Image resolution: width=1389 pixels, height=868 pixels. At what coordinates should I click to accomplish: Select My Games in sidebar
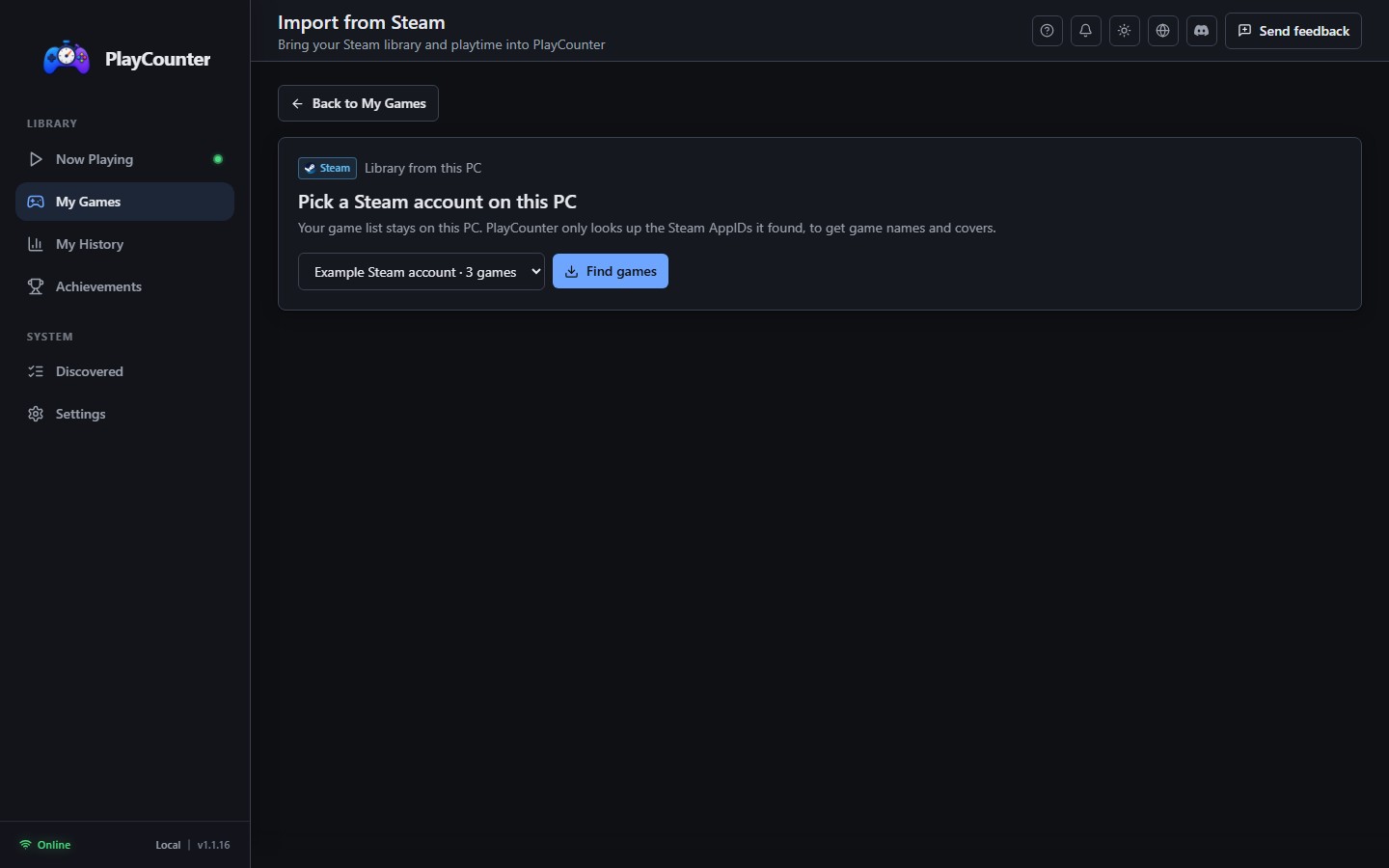[x=124, y=202]
